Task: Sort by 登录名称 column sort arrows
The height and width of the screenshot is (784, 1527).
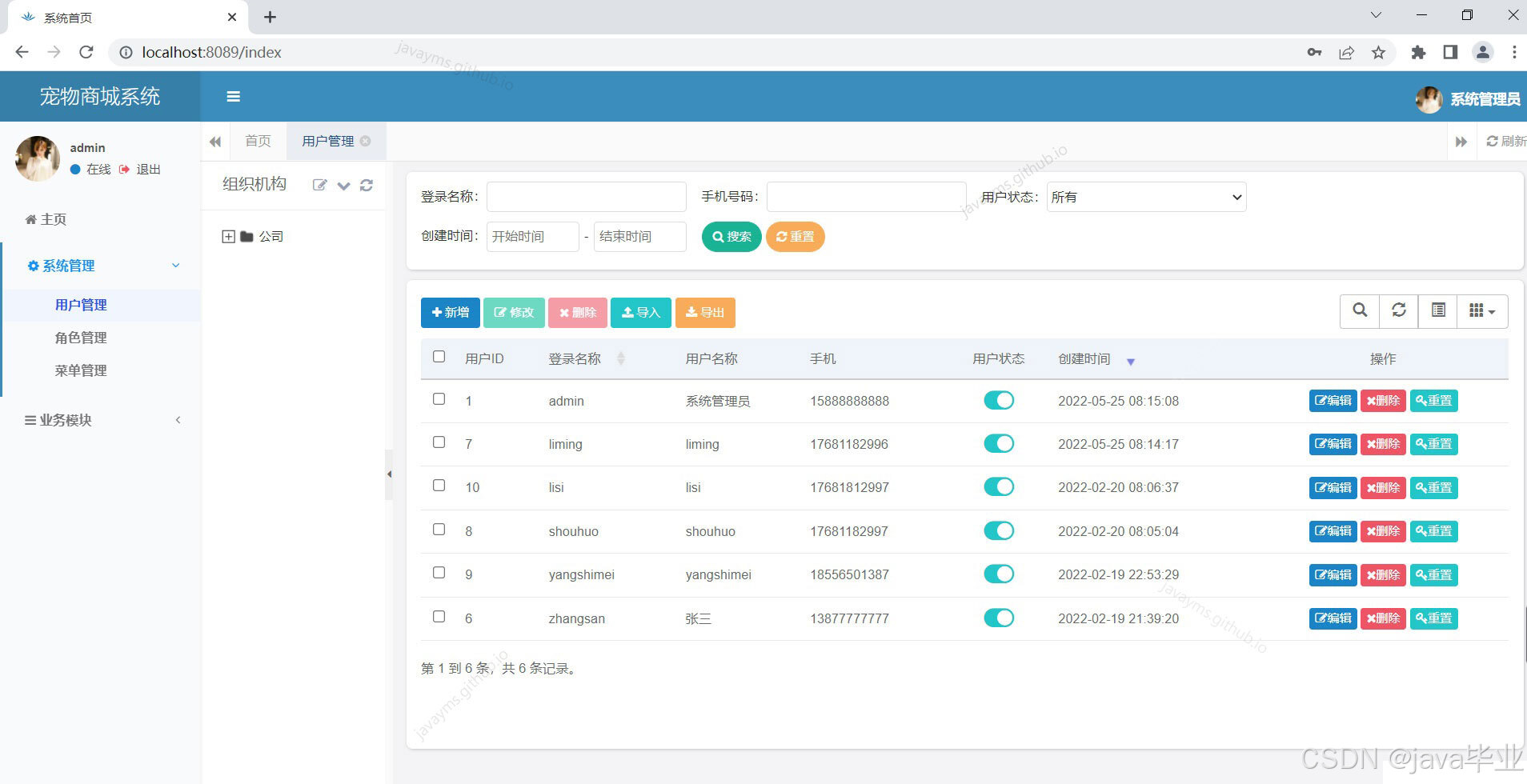Action: point(620,359)
